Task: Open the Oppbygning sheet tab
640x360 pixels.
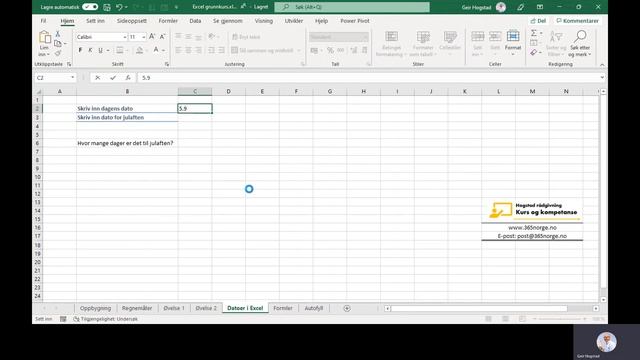Action: click(95, 308)
